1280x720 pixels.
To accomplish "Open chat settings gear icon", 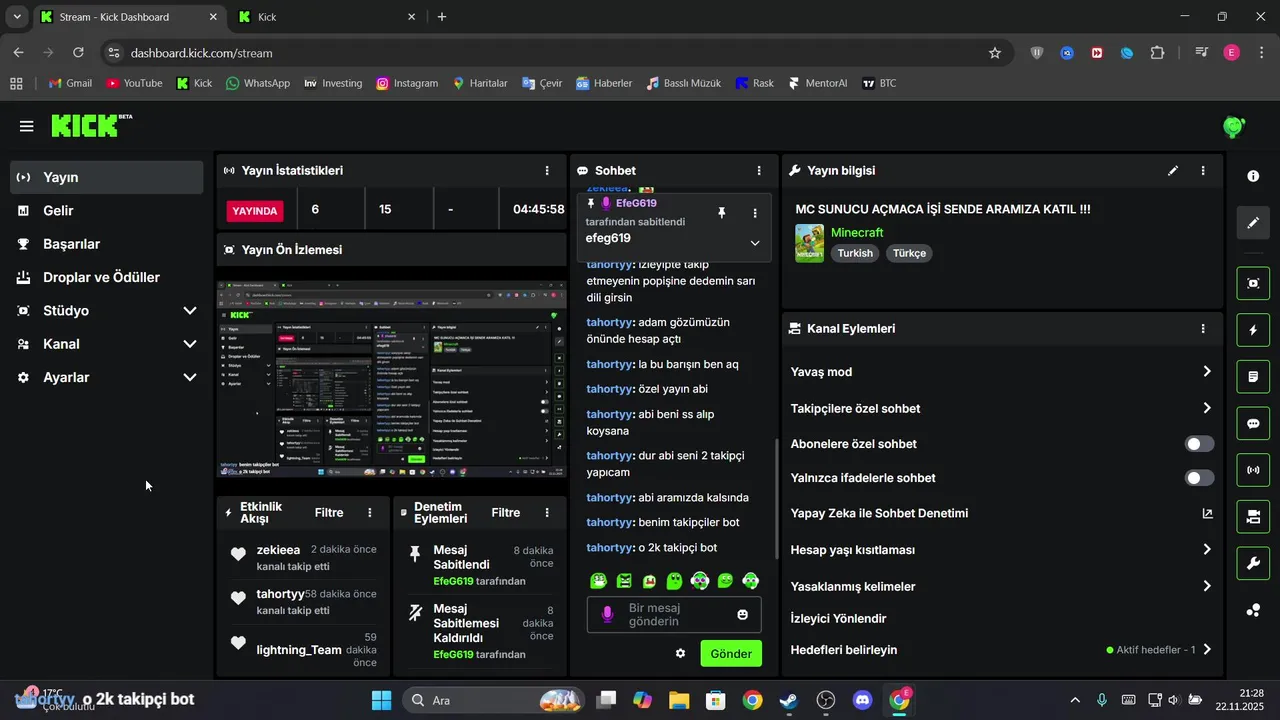I will point(680,654).
